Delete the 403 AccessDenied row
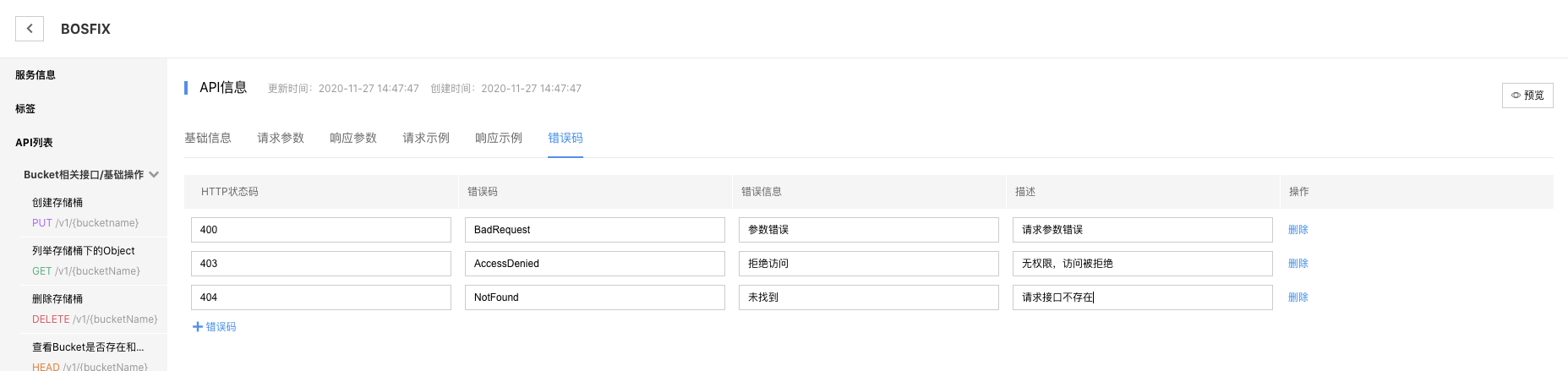The image size is (1568, 371). point(1298,264)
